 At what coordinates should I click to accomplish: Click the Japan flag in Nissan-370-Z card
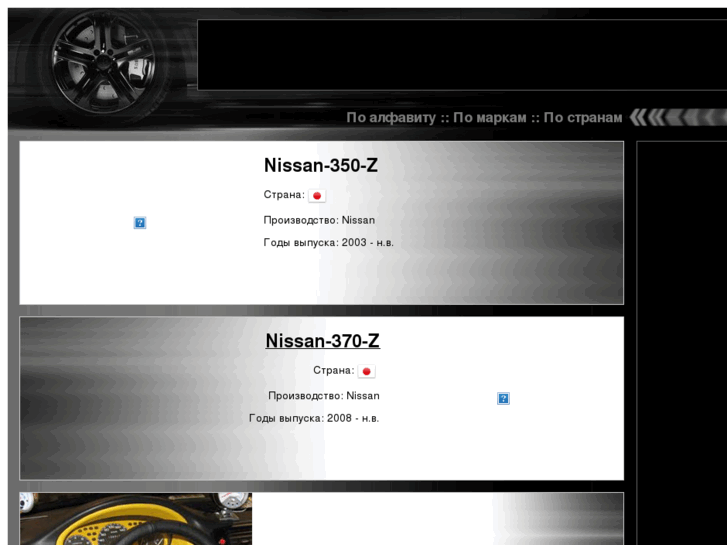pyautogui.click(x=366, y=372)
